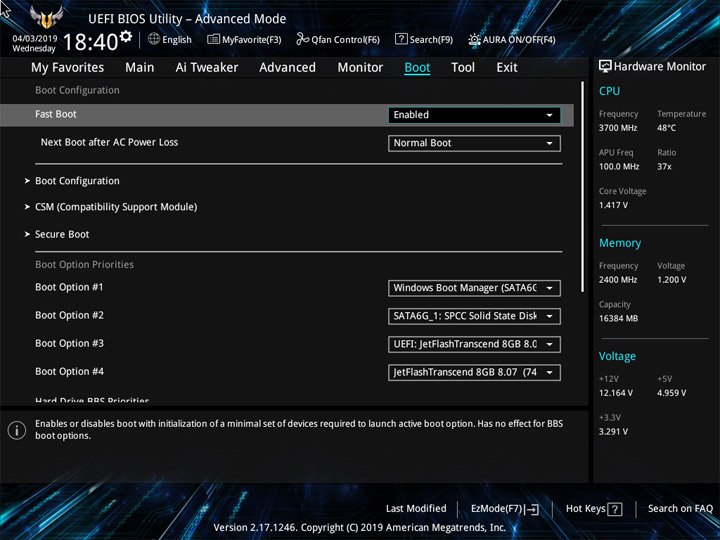The height and width of the screenshot is (540, 720).
Task: Click the AURA light icon
Action: click(474, 39)
